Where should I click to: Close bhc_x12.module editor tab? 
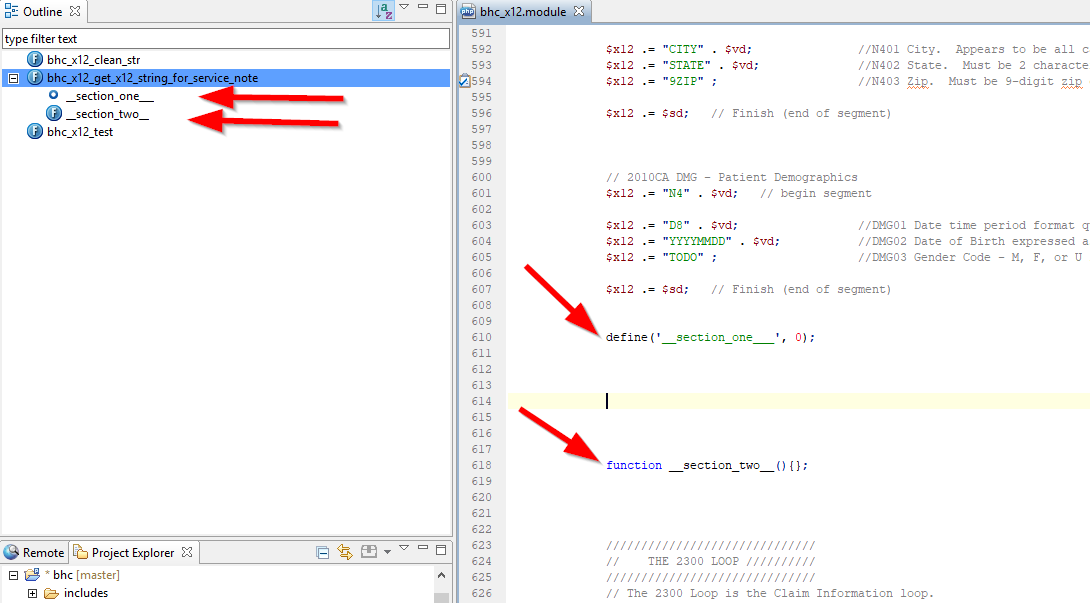click(578, 11)
